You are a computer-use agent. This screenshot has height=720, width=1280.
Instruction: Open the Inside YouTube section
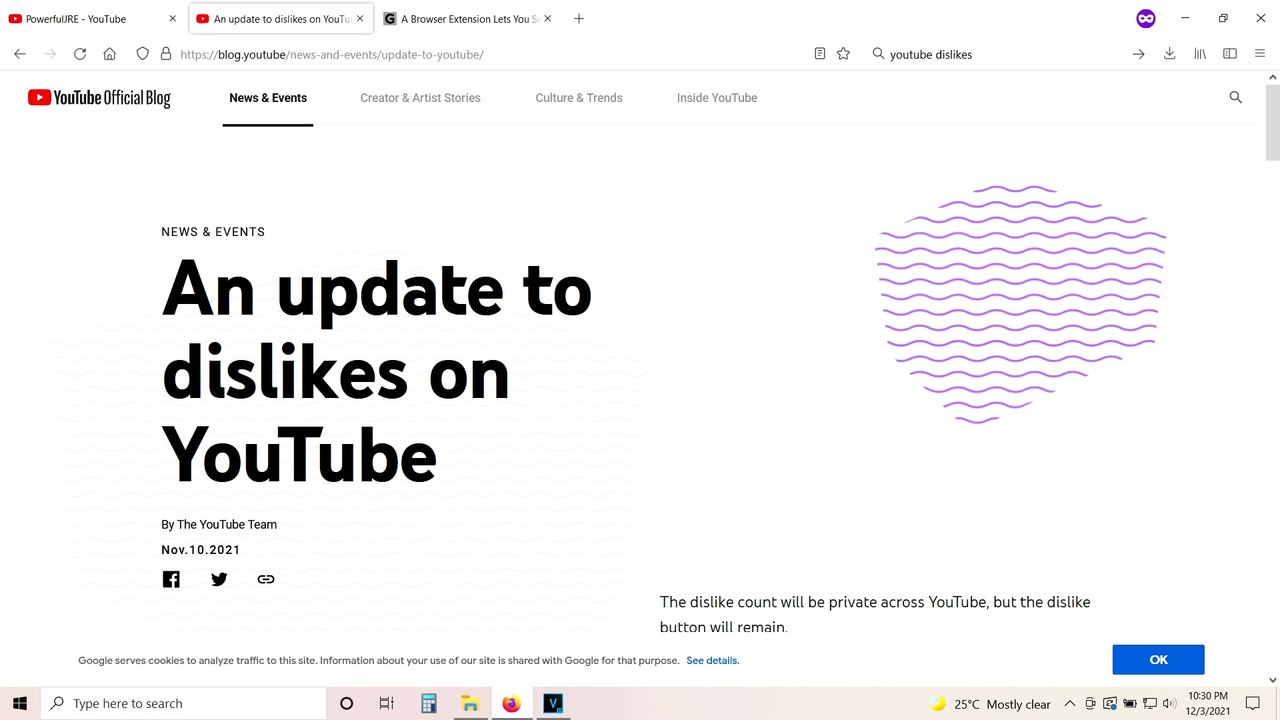[x=717, y=98]
